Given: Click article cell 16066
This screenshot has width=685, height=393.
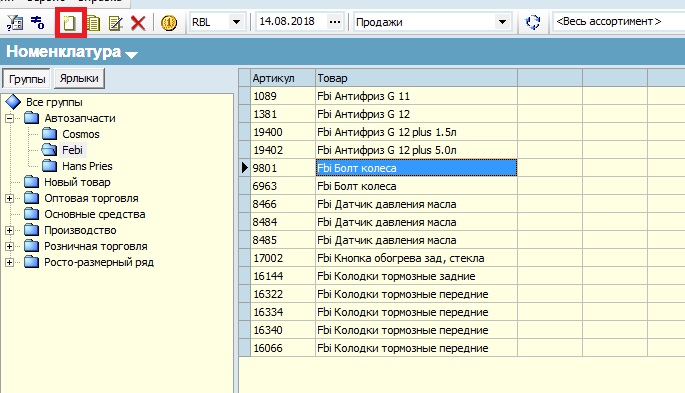Looking at the screenshot, I should pos(283,348).
